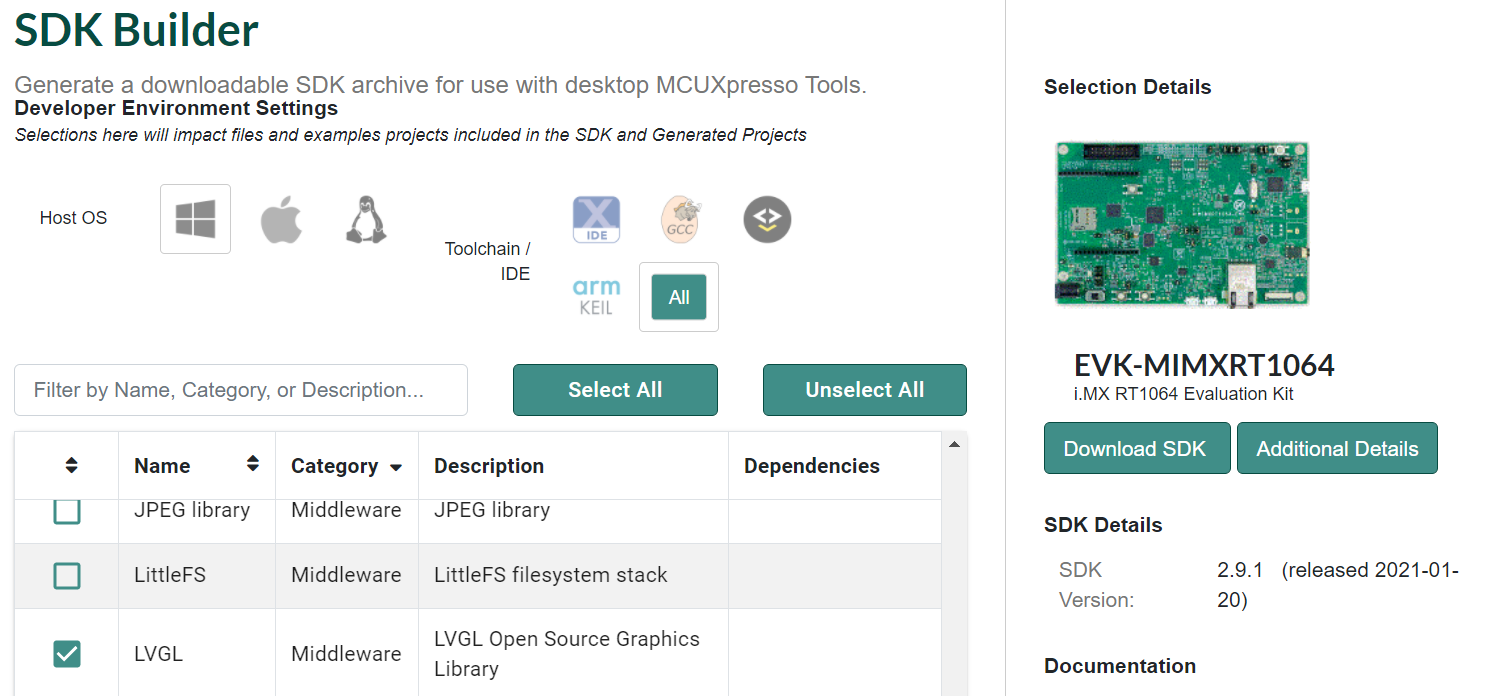This screenshot has width=1489, height=696.
Task: Select the GCC toolchain
Action: point(680,218)
